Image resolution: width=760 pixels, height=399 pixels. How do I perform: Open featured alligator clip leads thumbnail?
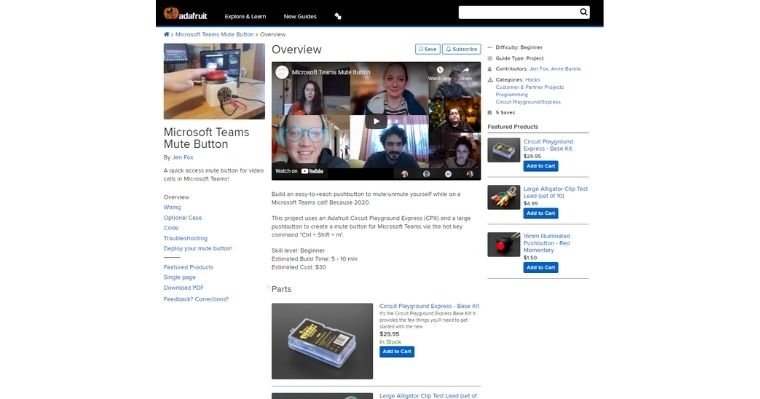pos(504,197)
